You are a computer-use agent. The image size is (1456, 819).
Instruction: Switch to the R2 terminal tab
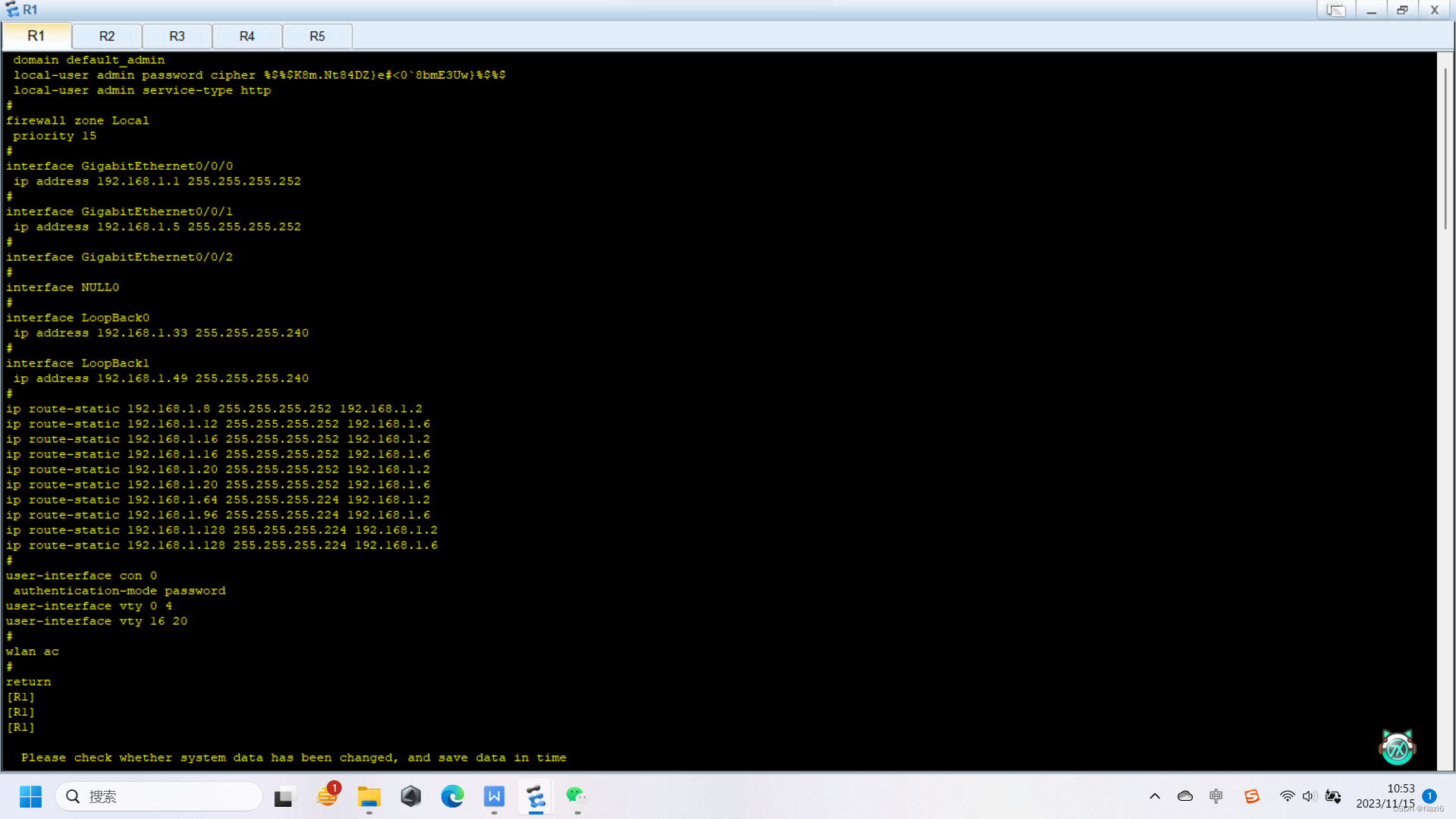(106, 36)
